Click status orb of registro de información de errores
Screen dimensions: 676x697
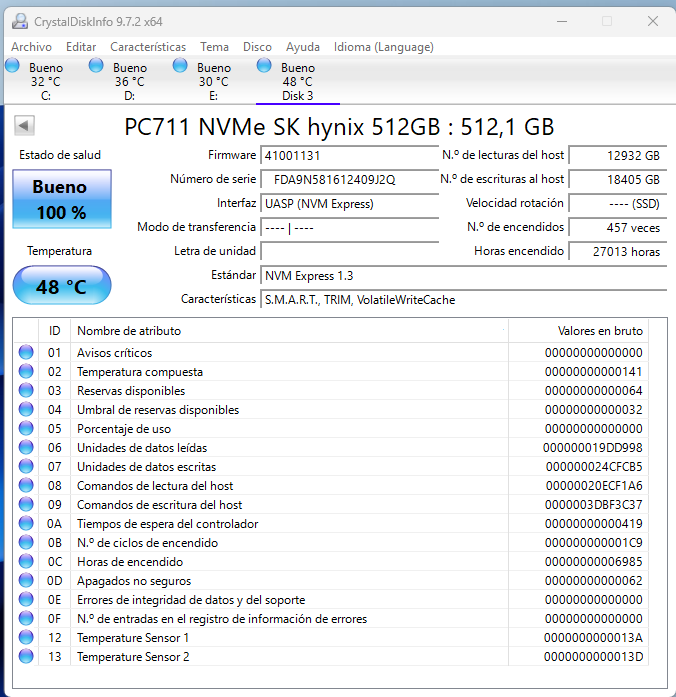point(26,618)
